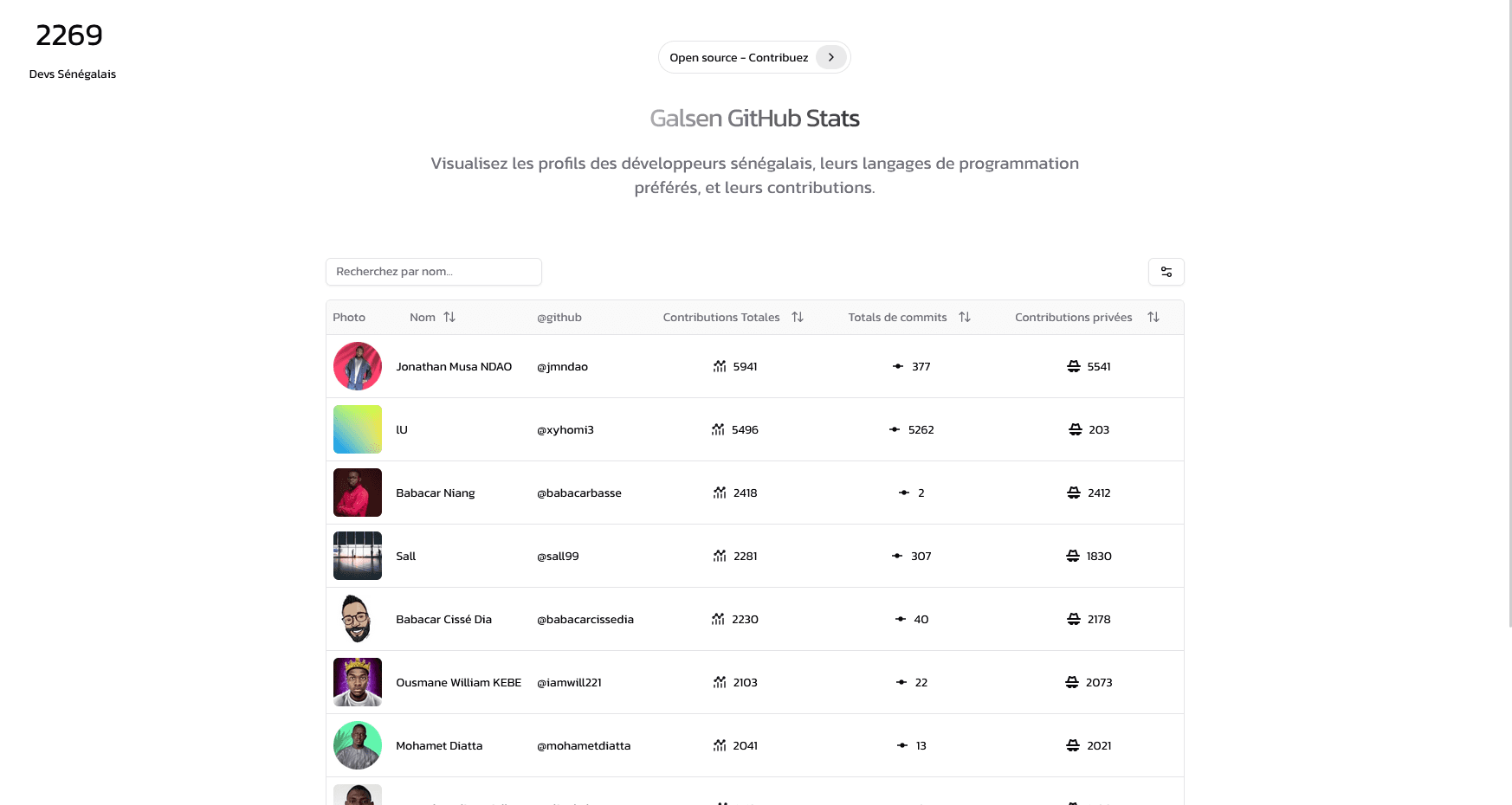Click the Contributions Totales header
The image size is (1512, 805).
click(721, 318)
